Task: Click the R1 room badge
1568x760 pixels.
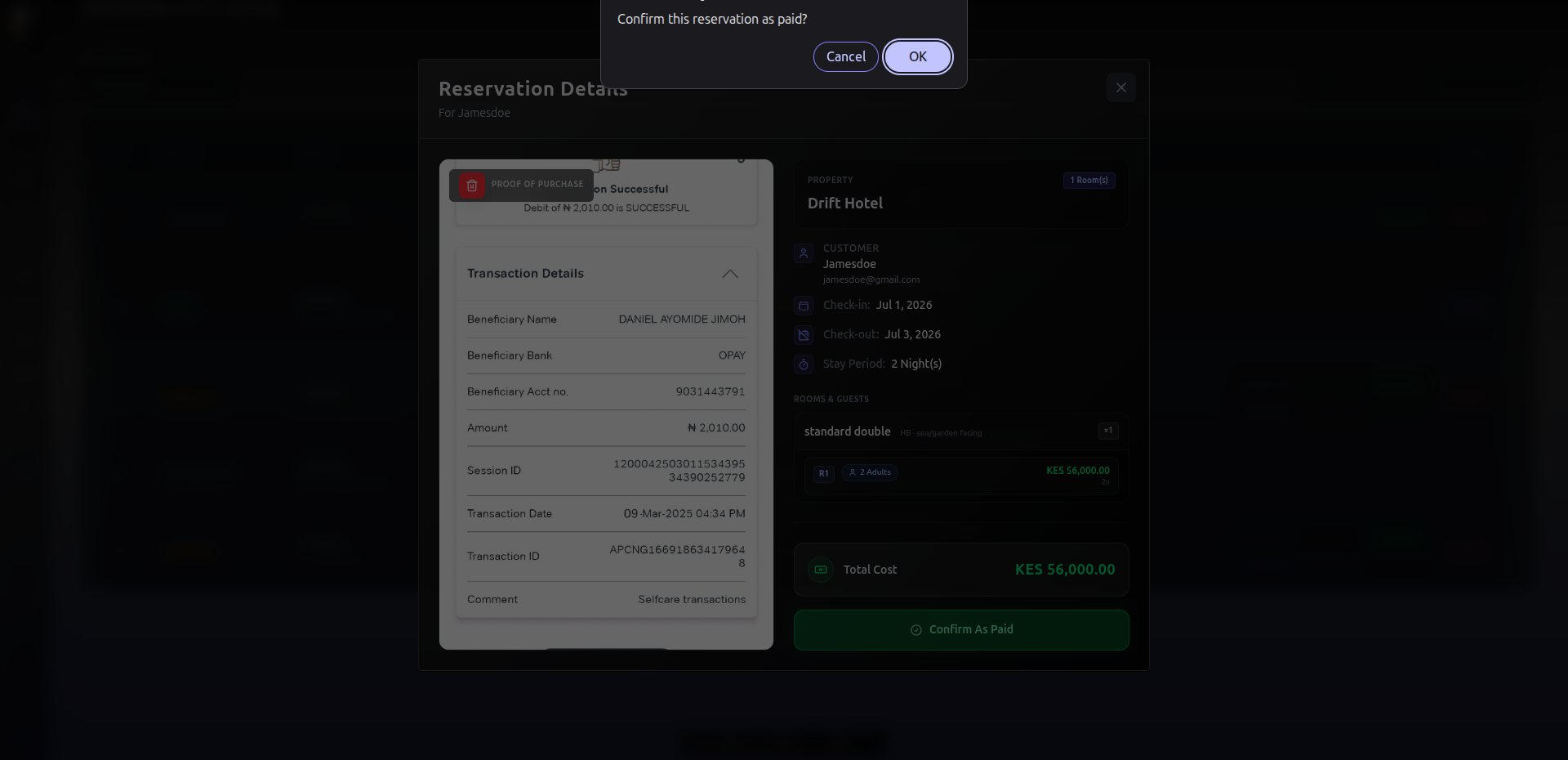Action: pos(824,473)
